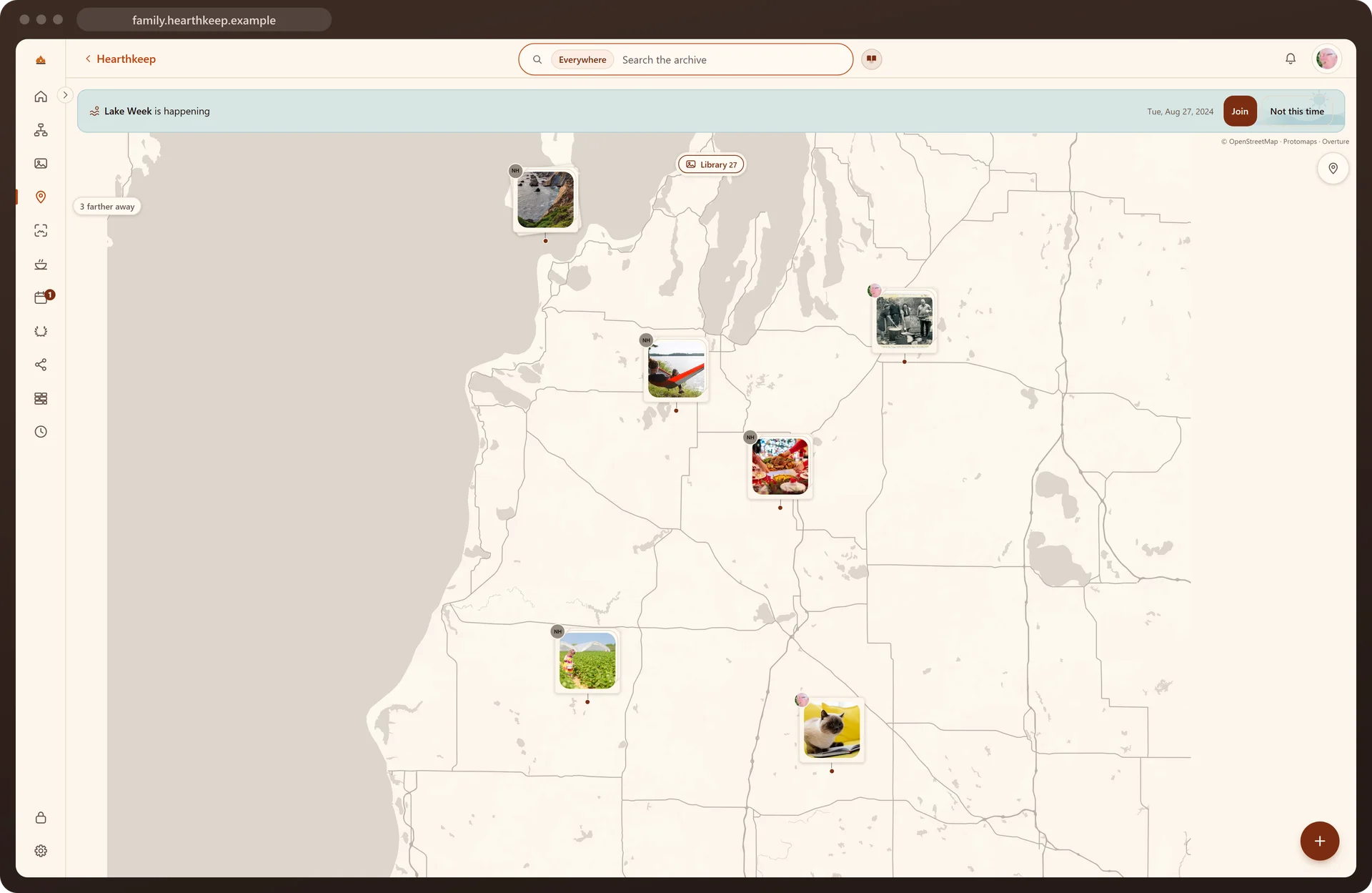Click the 3 farther away chip
This screenshot has width=1372, height=893.
coord(107,207)
